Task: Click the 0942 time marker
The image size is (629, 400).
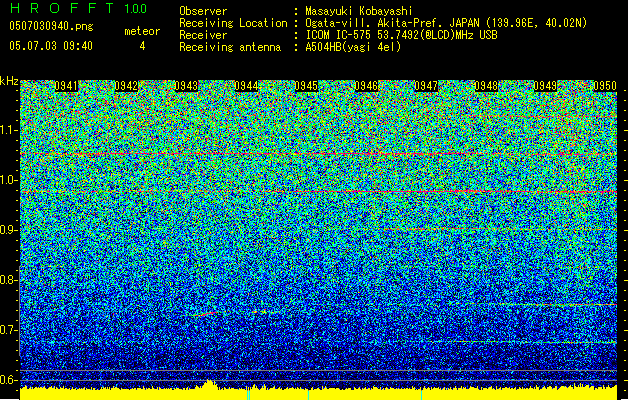Action: (126, 86)
